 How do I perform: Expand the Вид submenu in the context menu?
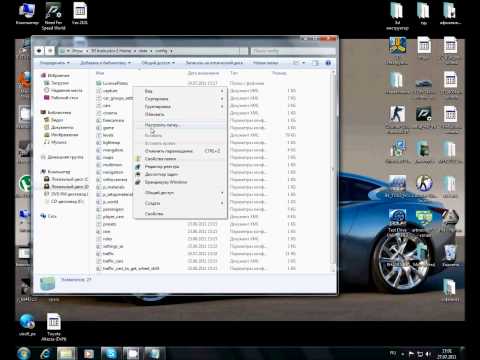[180, 91]
